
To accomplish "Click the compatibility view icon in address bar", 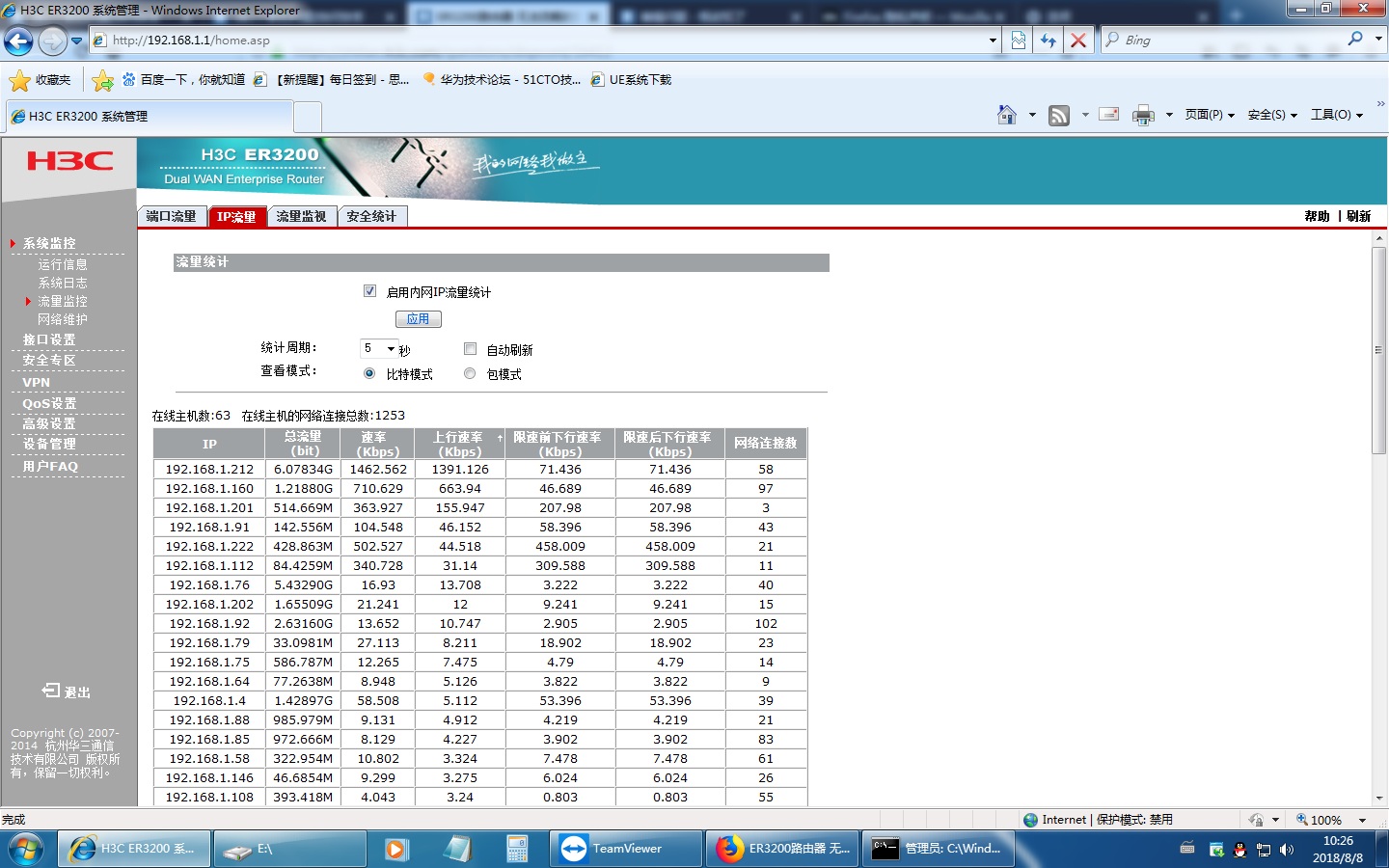I will (1018, 41).
